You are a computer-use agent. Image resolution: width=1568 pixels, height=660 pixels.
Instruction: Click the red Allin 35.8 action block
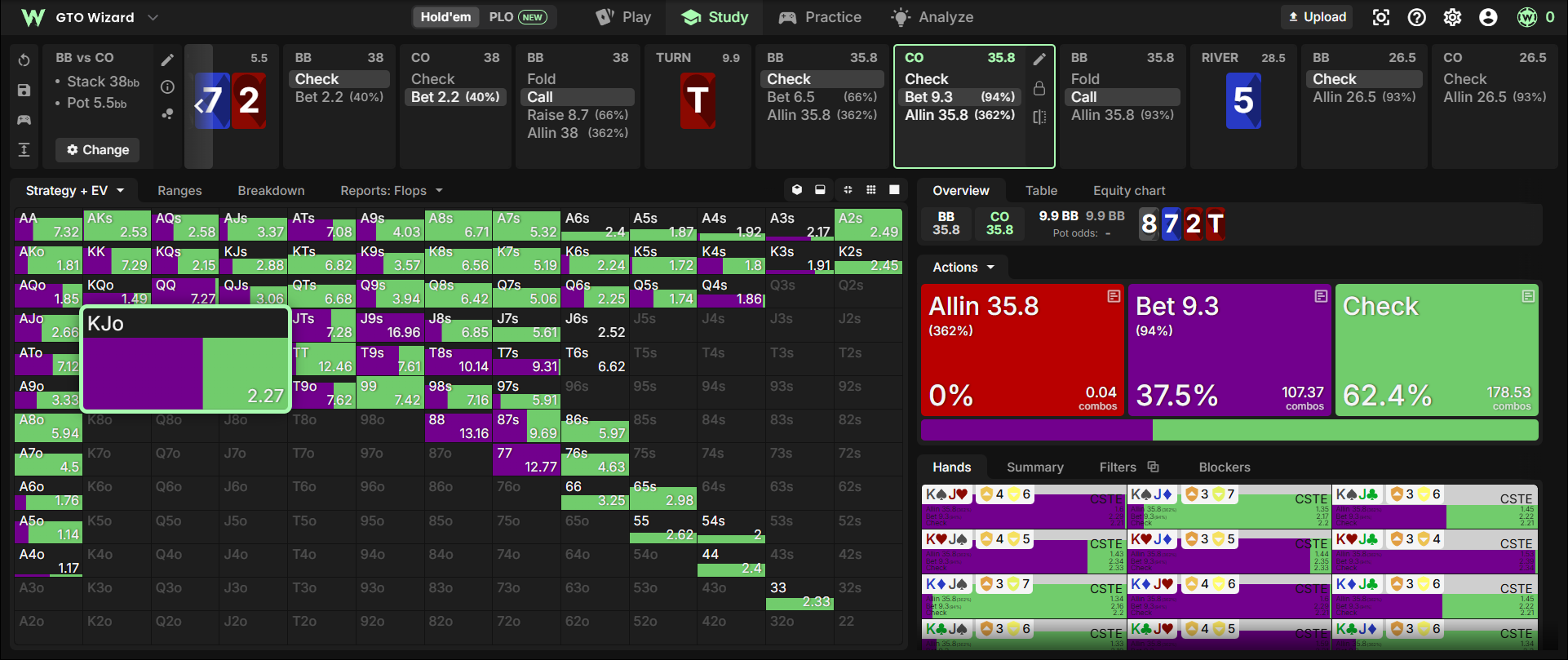click(x=1022, y=350)
